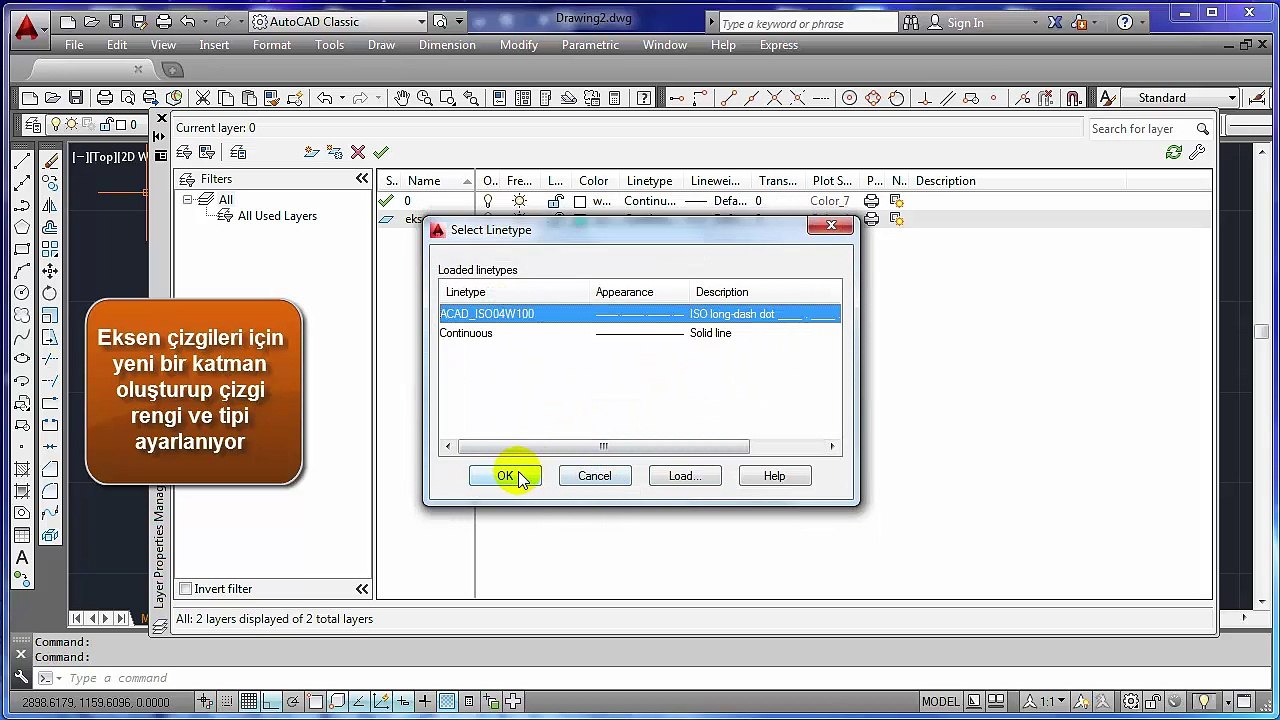The height and width of the screenshot is (720, 1280).
Task: Click Layer States Manager icon
Action: 238,152
